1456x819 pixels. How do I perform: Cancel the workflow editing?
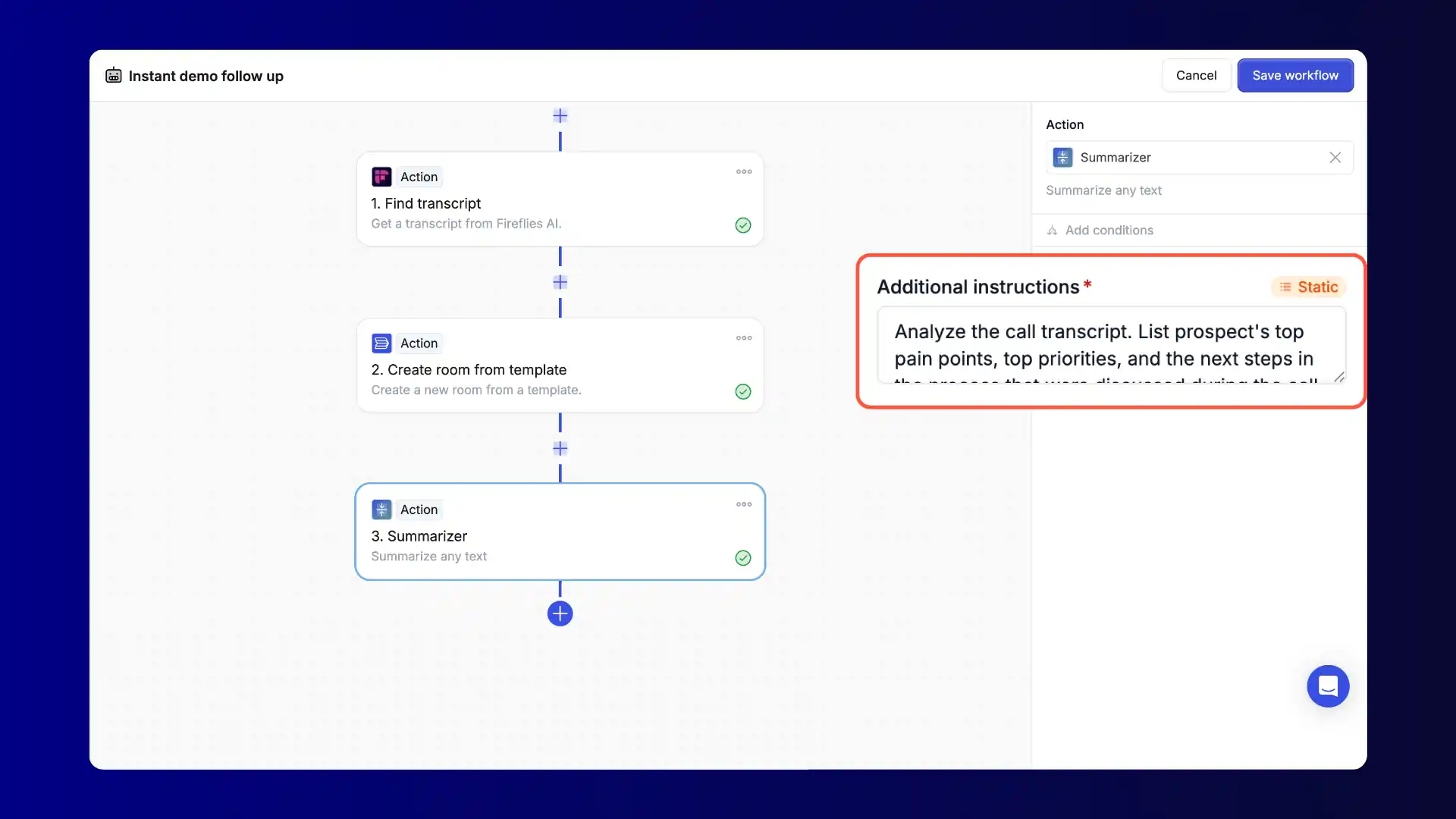pyautogui.click(x=1196, y=75)
